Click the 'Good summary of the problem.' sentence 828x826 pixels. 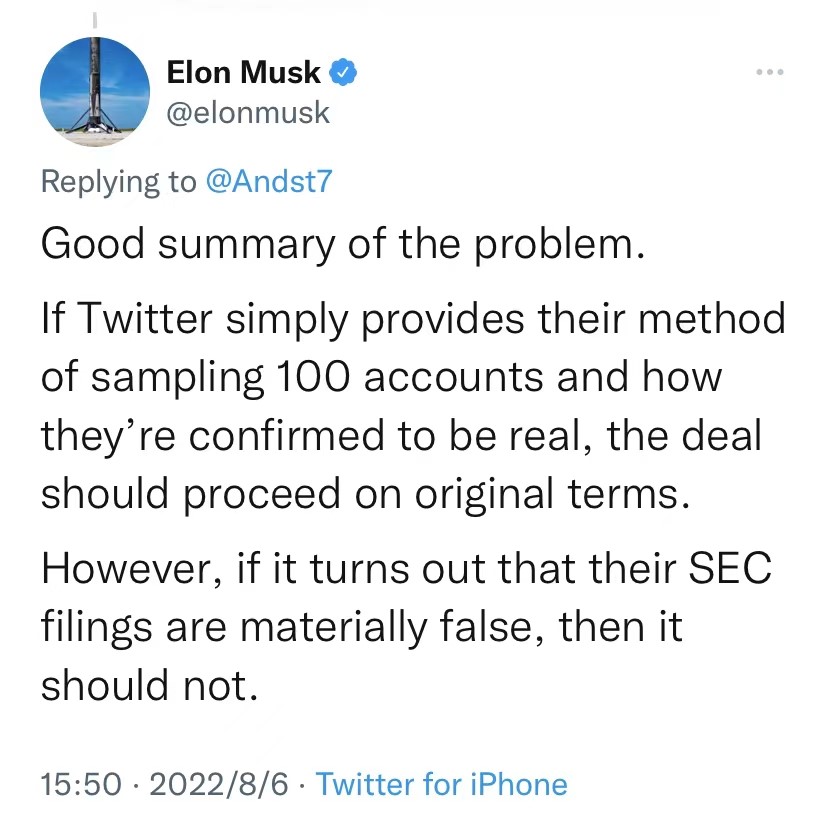point(338,245)
